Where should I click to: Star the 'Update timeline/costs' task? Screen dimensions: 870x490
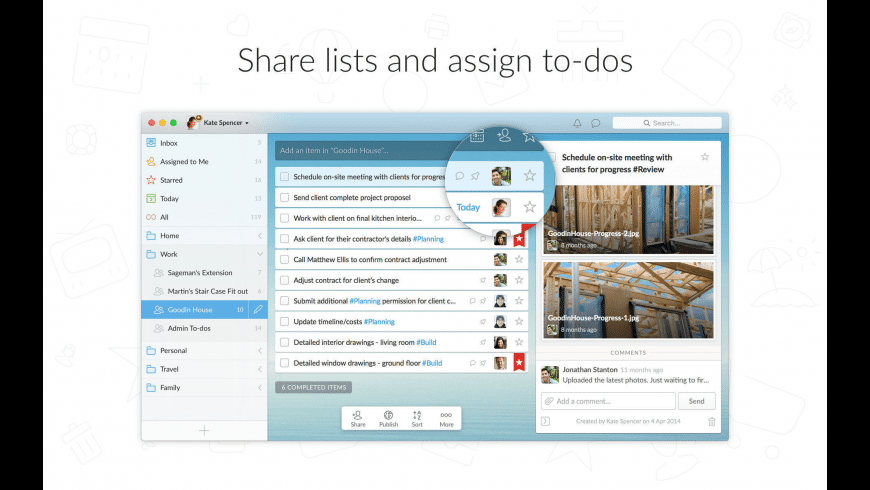pyautogui.click(x=519, y=321)
